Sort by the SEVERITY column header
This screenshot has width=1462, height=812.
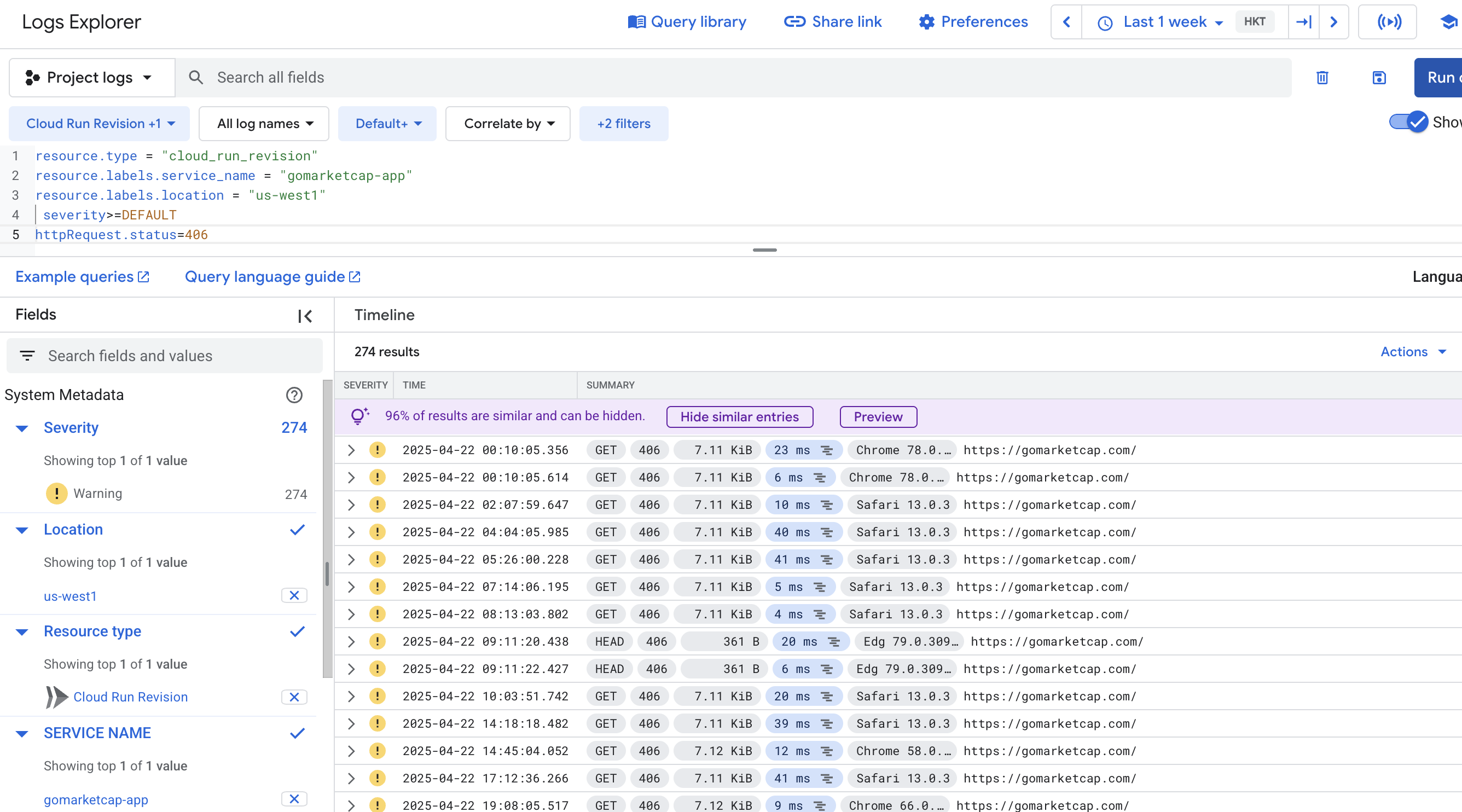point(366,385)
